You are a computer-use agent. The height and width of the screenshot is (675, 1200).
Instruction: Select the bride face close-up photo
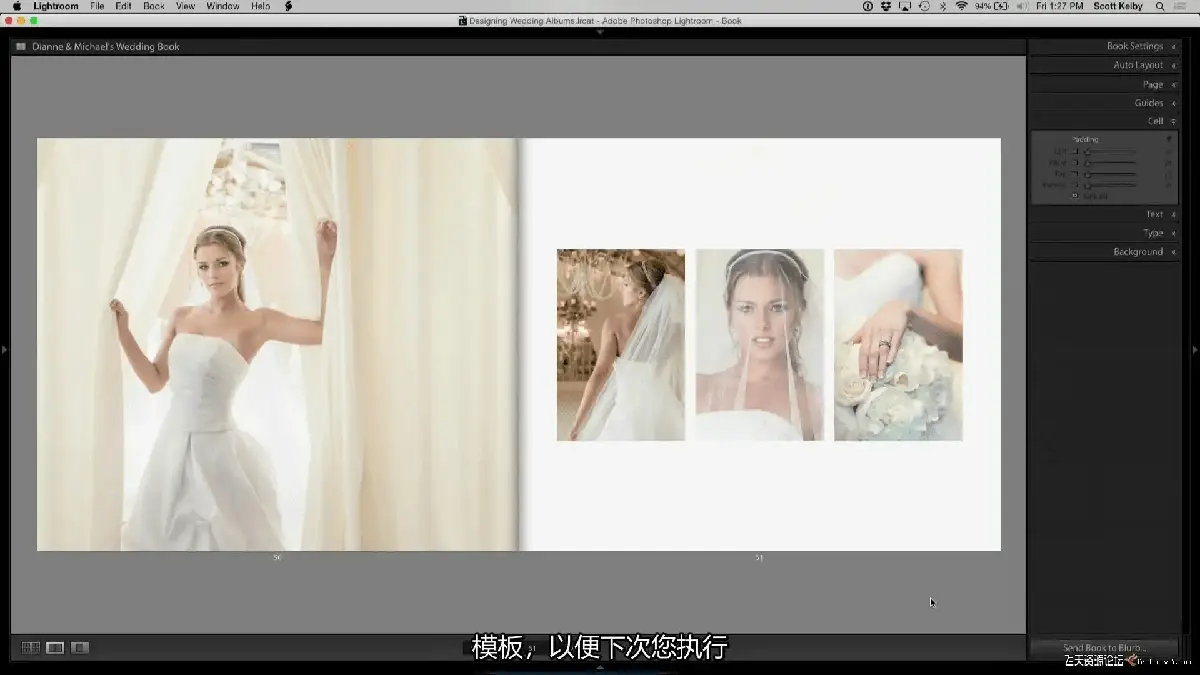click(x=760, y=345)
